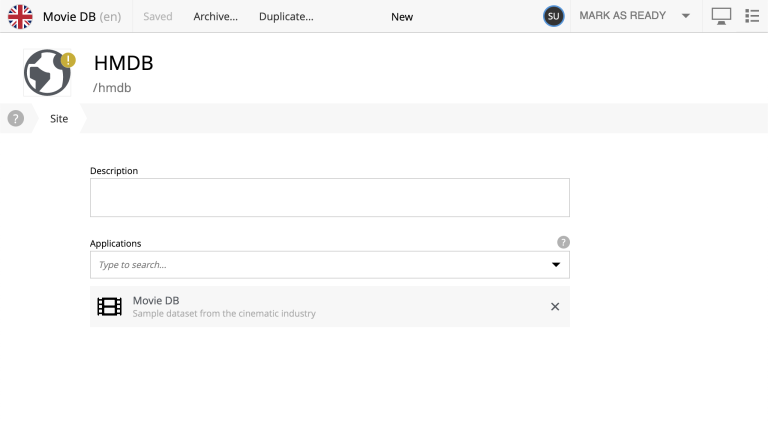Click the Duplicate... button
This screenshot has width=768, height=423.
coord(286,17)
